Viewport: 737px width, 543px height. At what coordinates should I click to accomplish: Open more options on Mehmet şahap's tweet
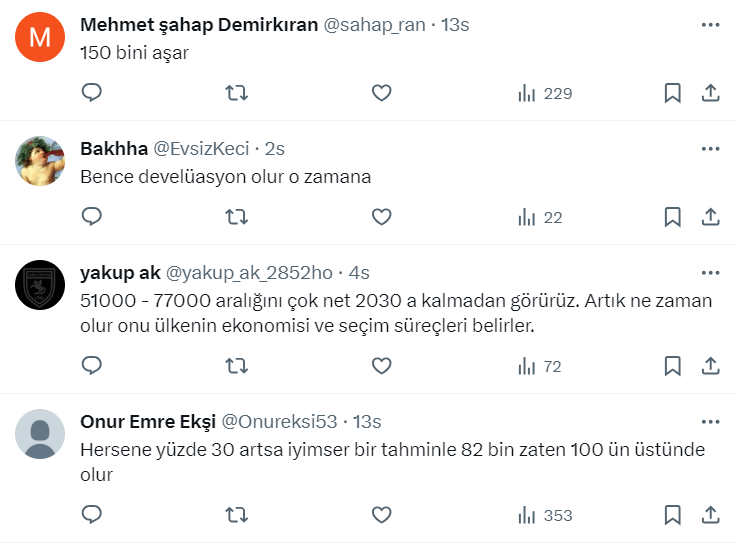710,25
